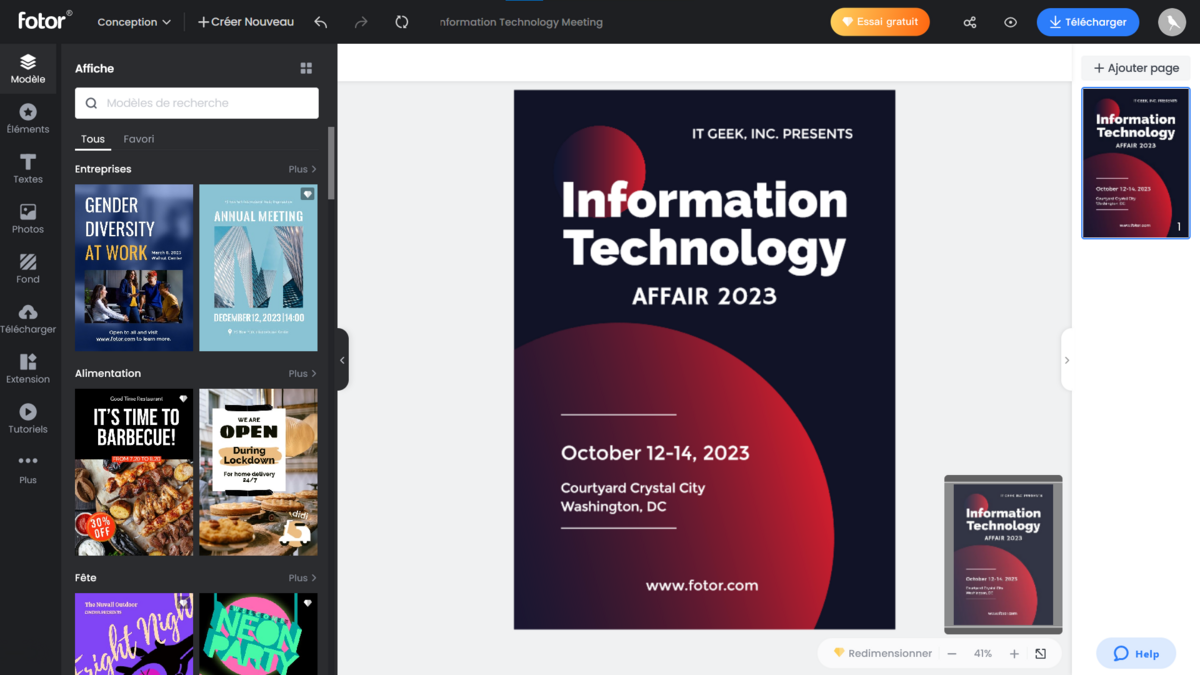The height and width of the screenshot is (675, 1200).
Task: Expand more Fête templates via Plus
Action: (x=303, y=578)
